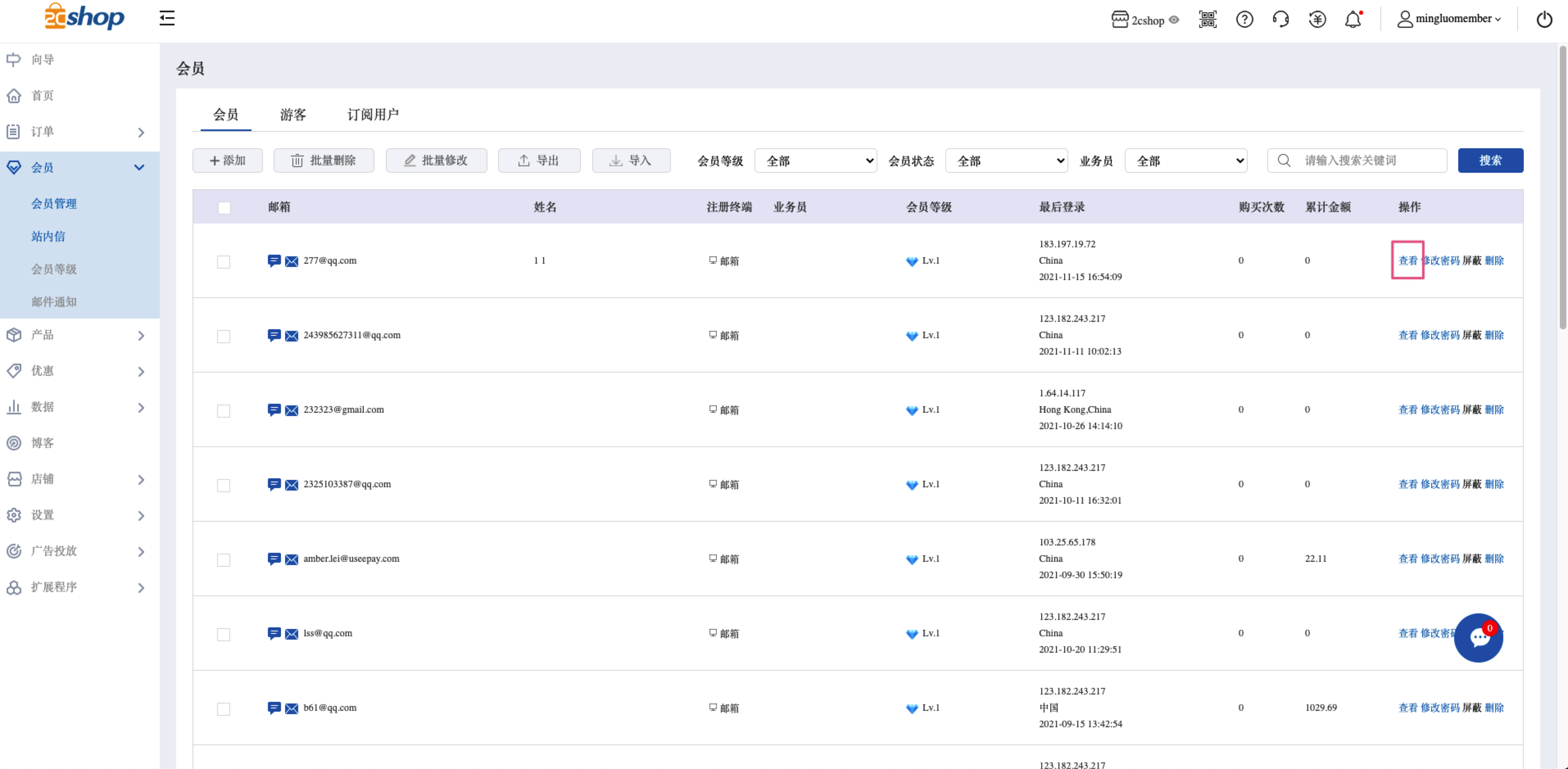Screen dimensions: 1568x769
Task: Preview the 2cshop store via eye icon
Action: pos(1174,20)
